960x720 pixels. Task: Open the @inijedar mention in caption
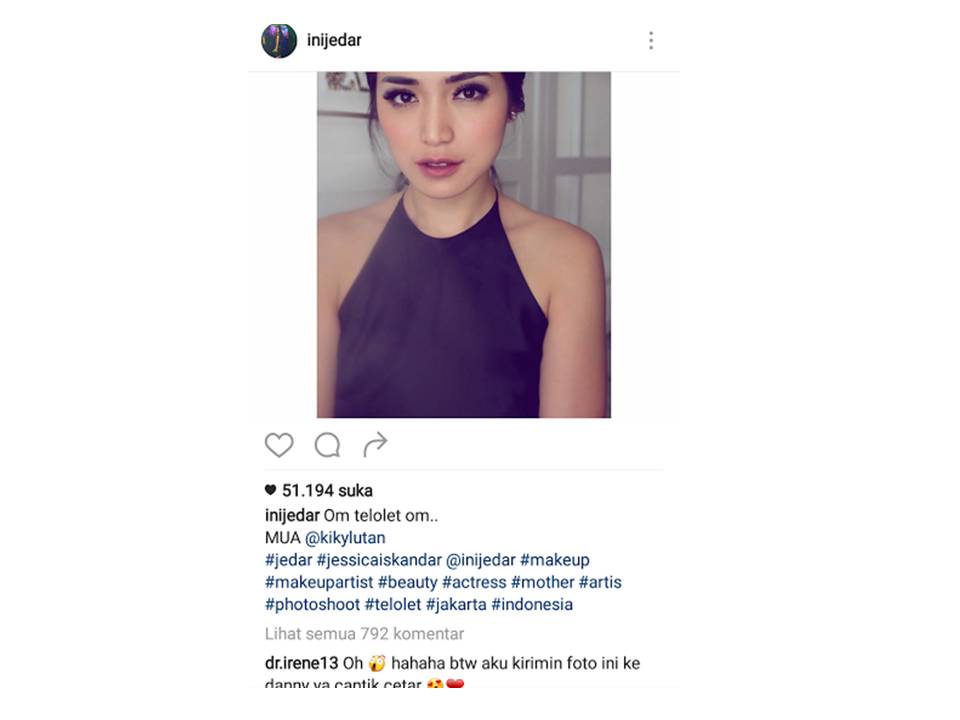[481, 560]
